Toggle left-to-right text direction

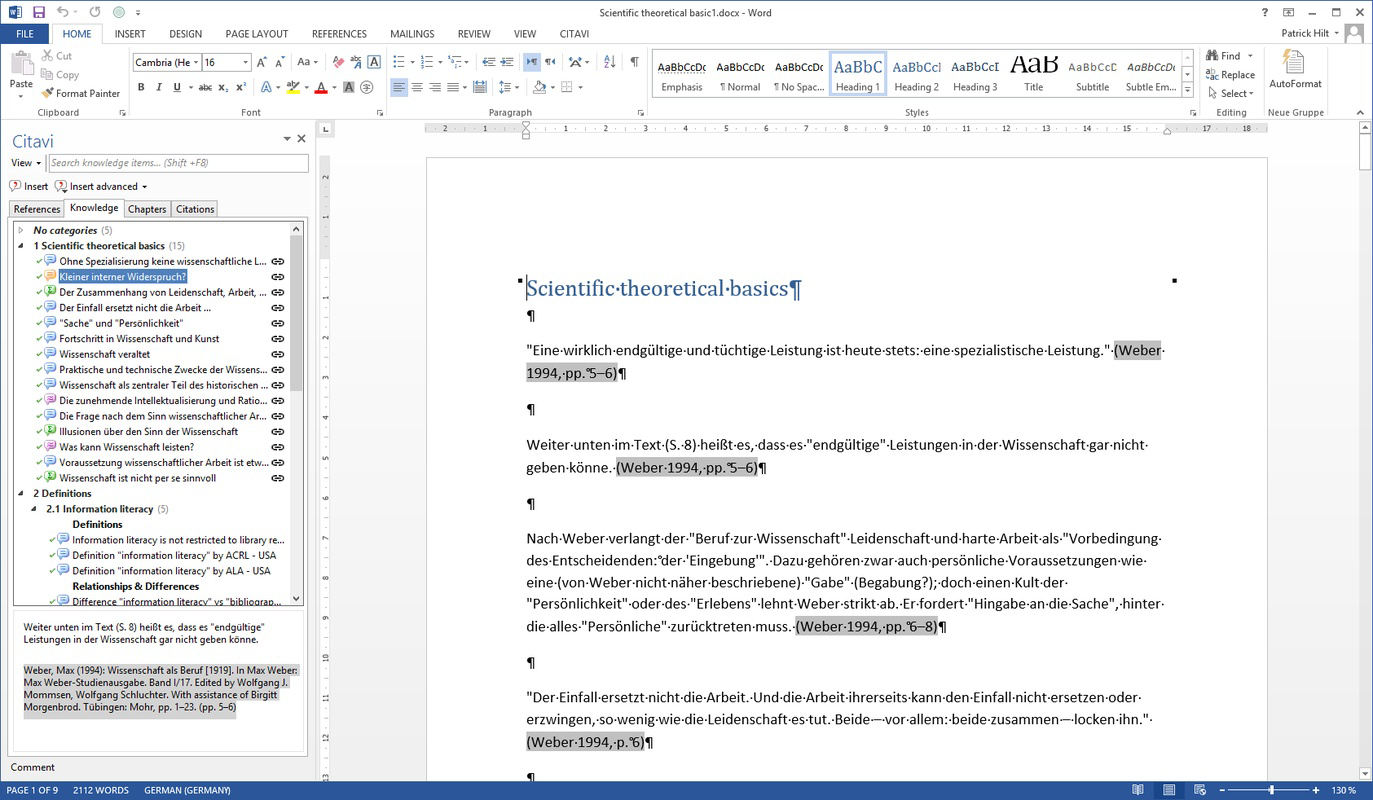[531, 62]
